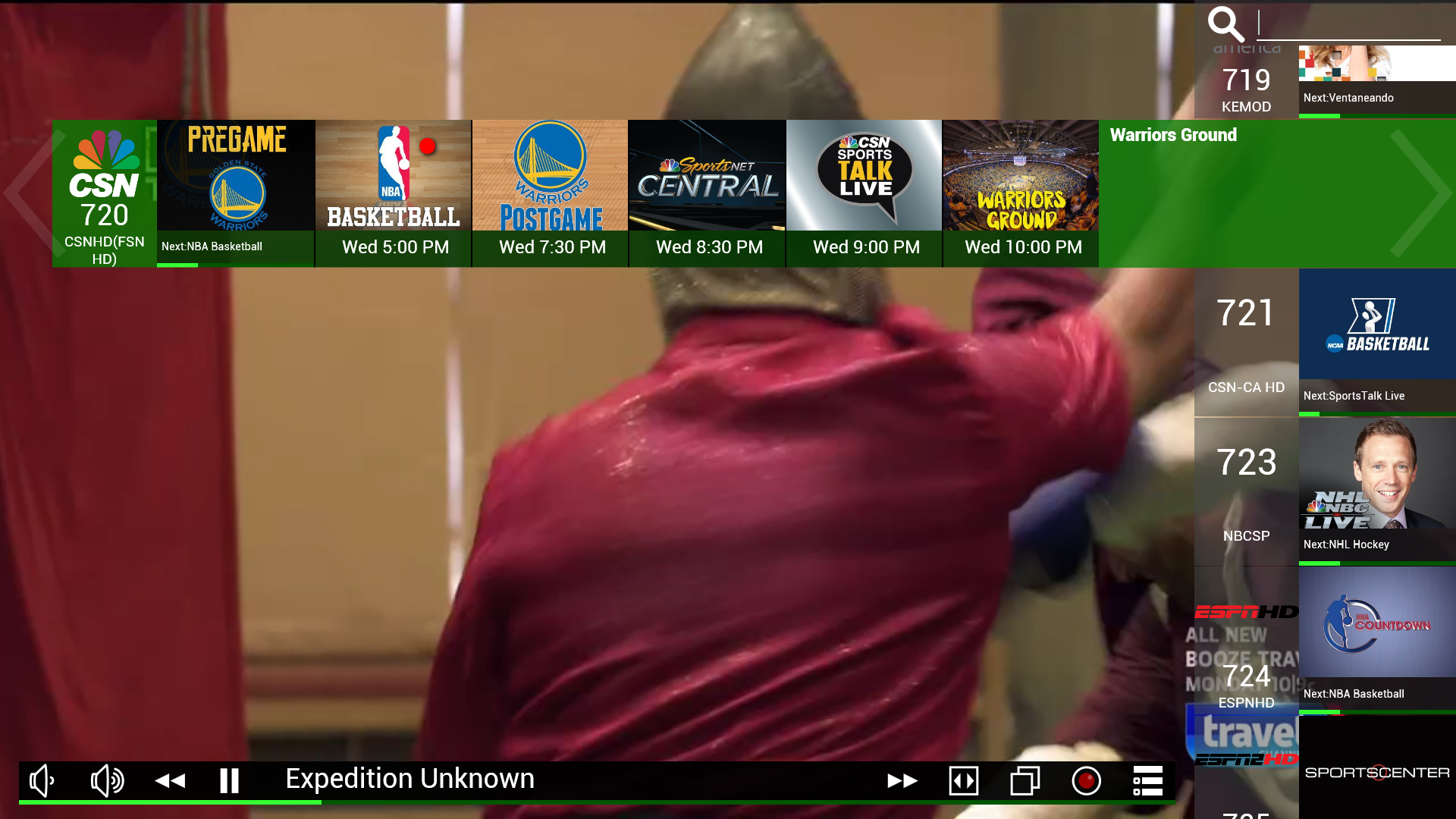Pause playback with the pause icon
The width and height of the screenshot is (1456, 819).
coord(228,780)
